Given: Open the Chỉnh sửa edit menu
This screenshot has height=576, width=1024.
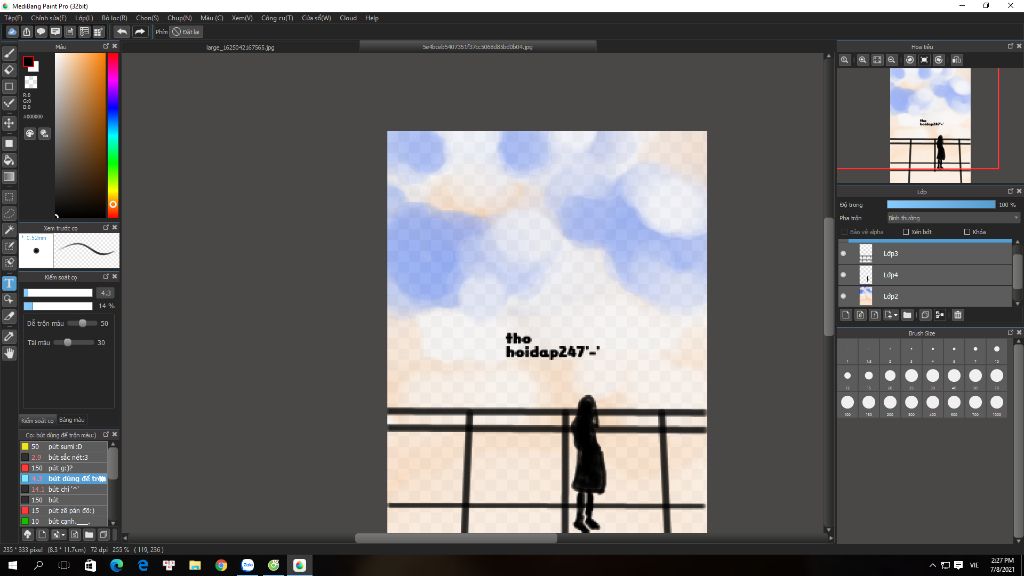Looking at the screenshot, I should (48, 18).
